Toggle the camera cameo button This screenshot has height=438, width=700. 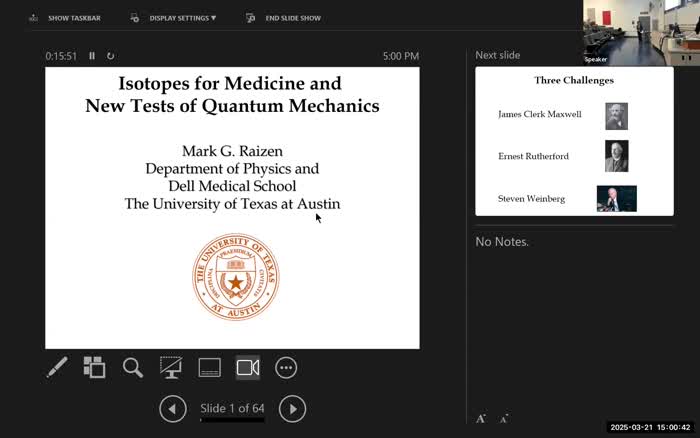tap(248, 368)
